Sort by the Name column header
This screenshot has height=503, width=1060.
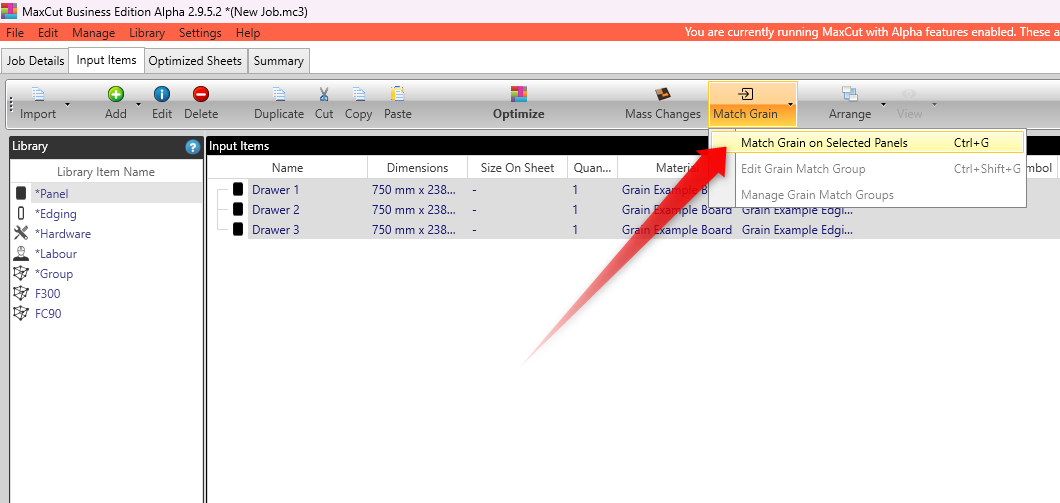287,168
